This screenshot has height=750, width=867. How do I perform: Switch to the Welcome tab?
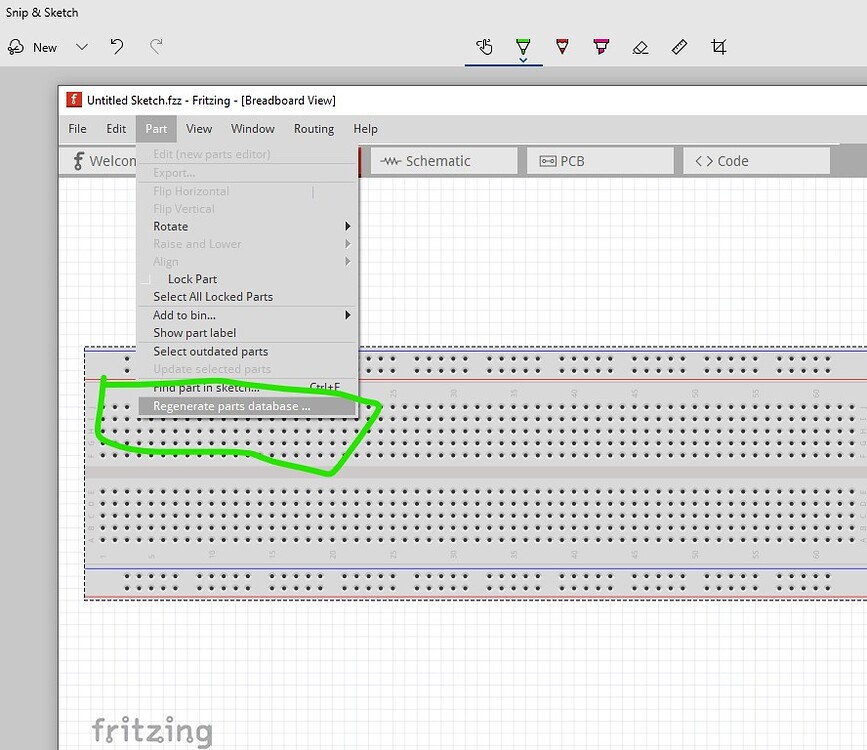98,161
